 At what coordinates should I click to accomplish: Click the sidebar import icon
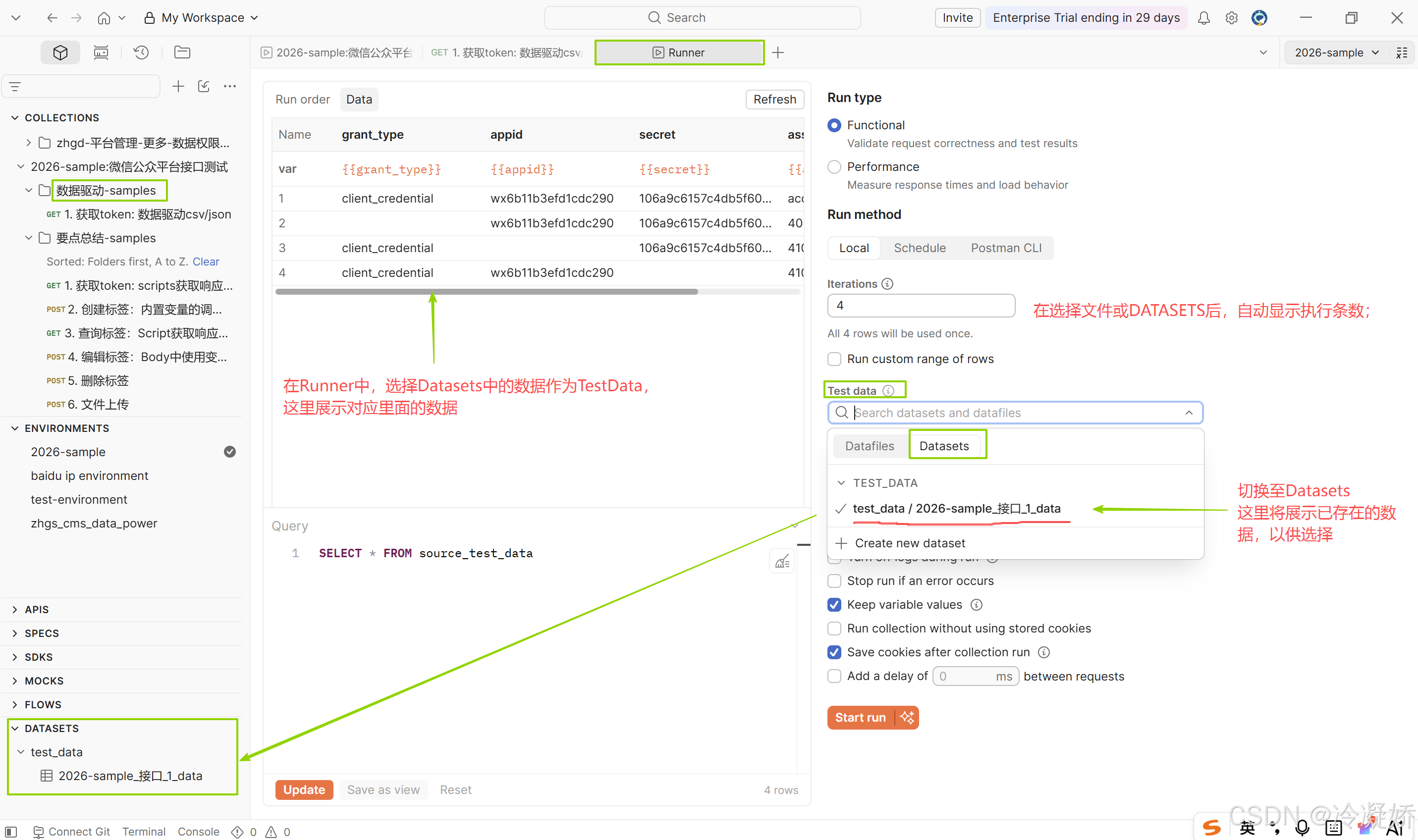(204, 86)
